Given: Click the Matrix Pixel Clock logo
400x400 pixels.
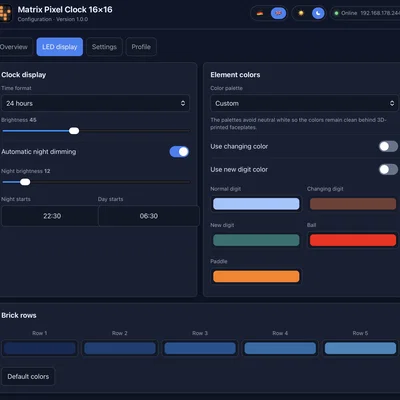Looking at the screenshot, I should coord(6,13).
